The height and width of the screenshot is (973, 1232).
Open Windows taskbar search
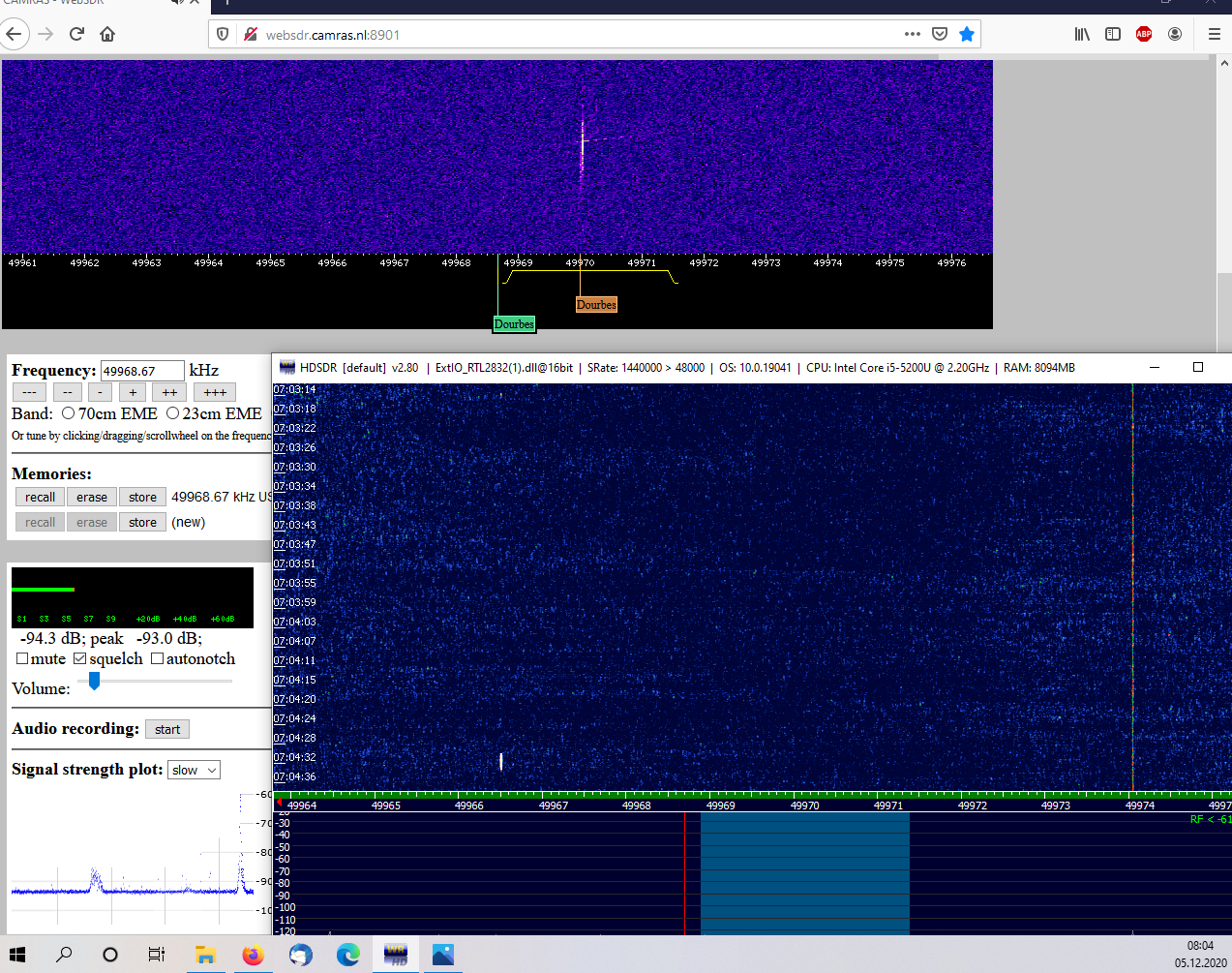pos(64,955)
